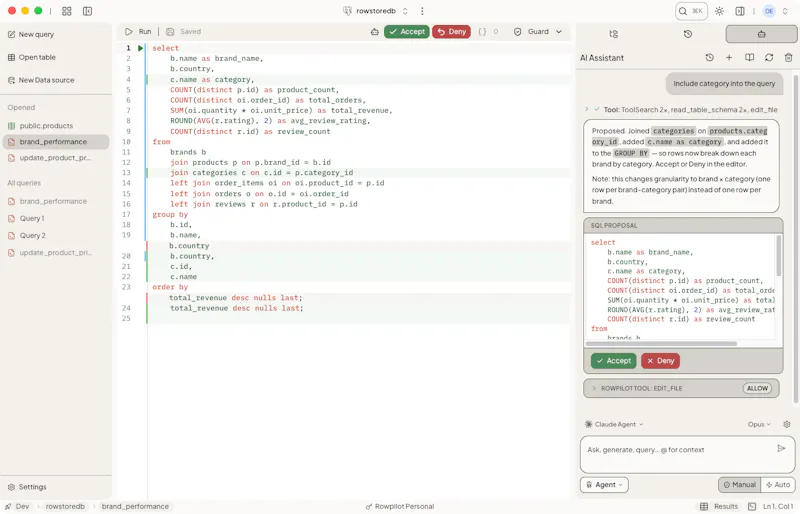Accept the changes in editor toolbar
This screenshot has width=800, height=514.
click(407, 32)
